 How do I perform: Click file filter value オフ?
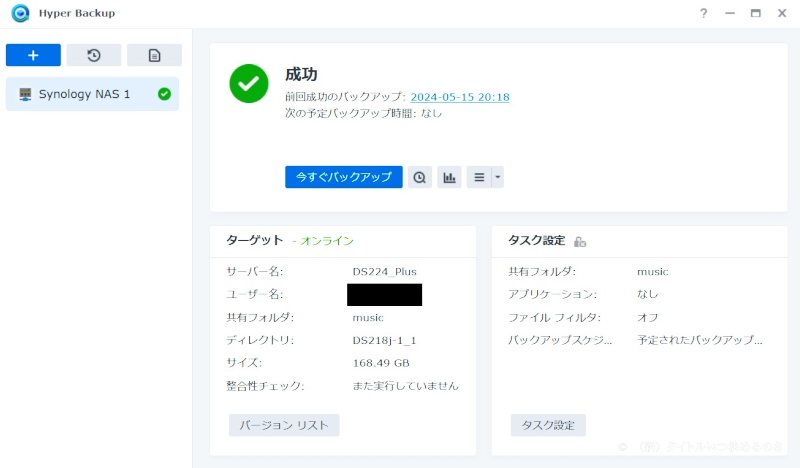[x=647, y=317]
